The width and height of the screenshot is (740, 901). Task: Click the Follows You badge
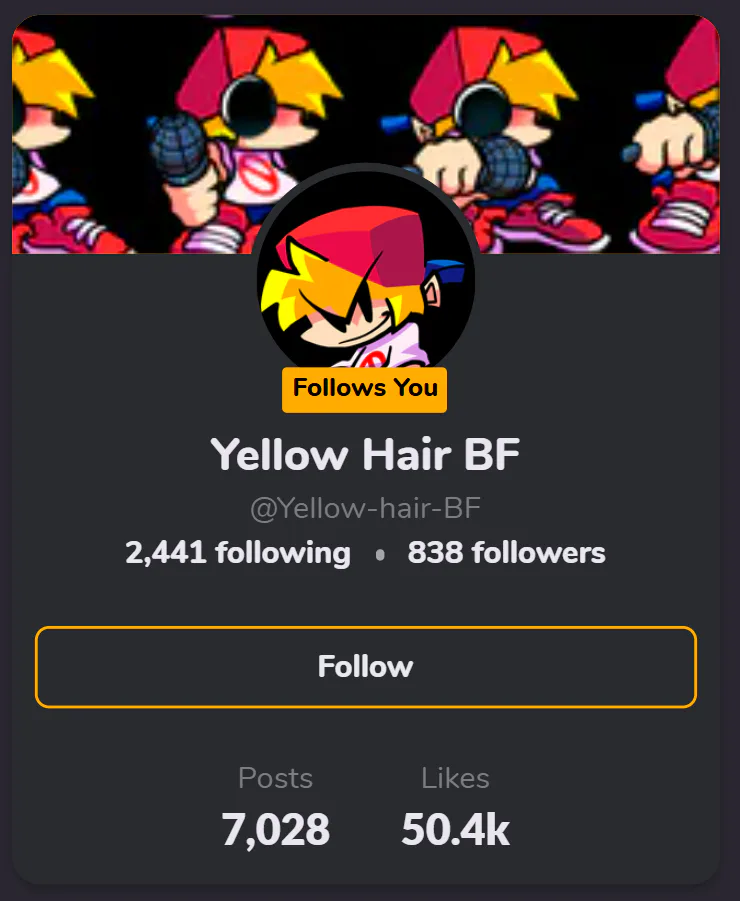pos(364,389)
